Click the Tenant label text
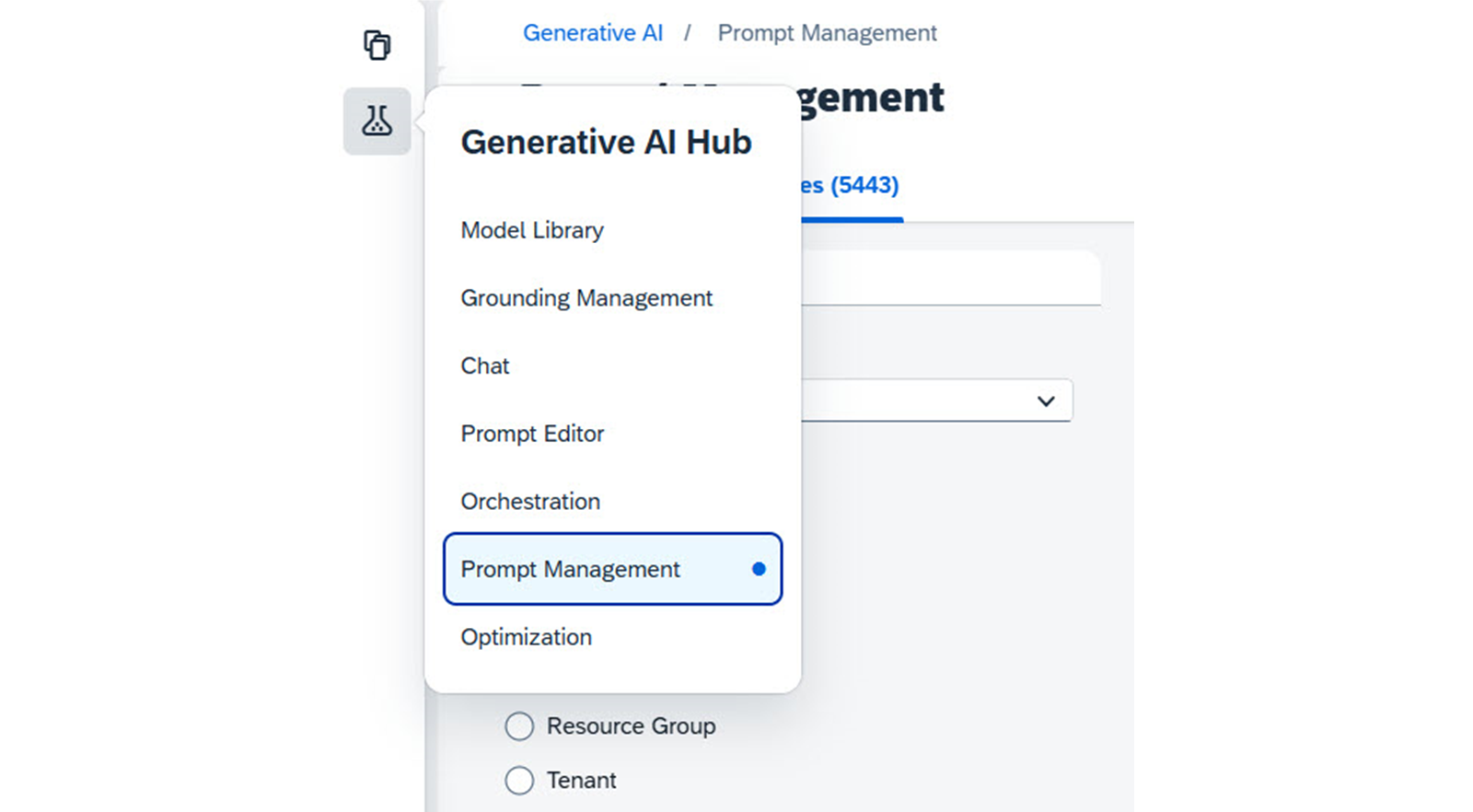This screenshot has width=1473, height=812. tap(581, 781)
